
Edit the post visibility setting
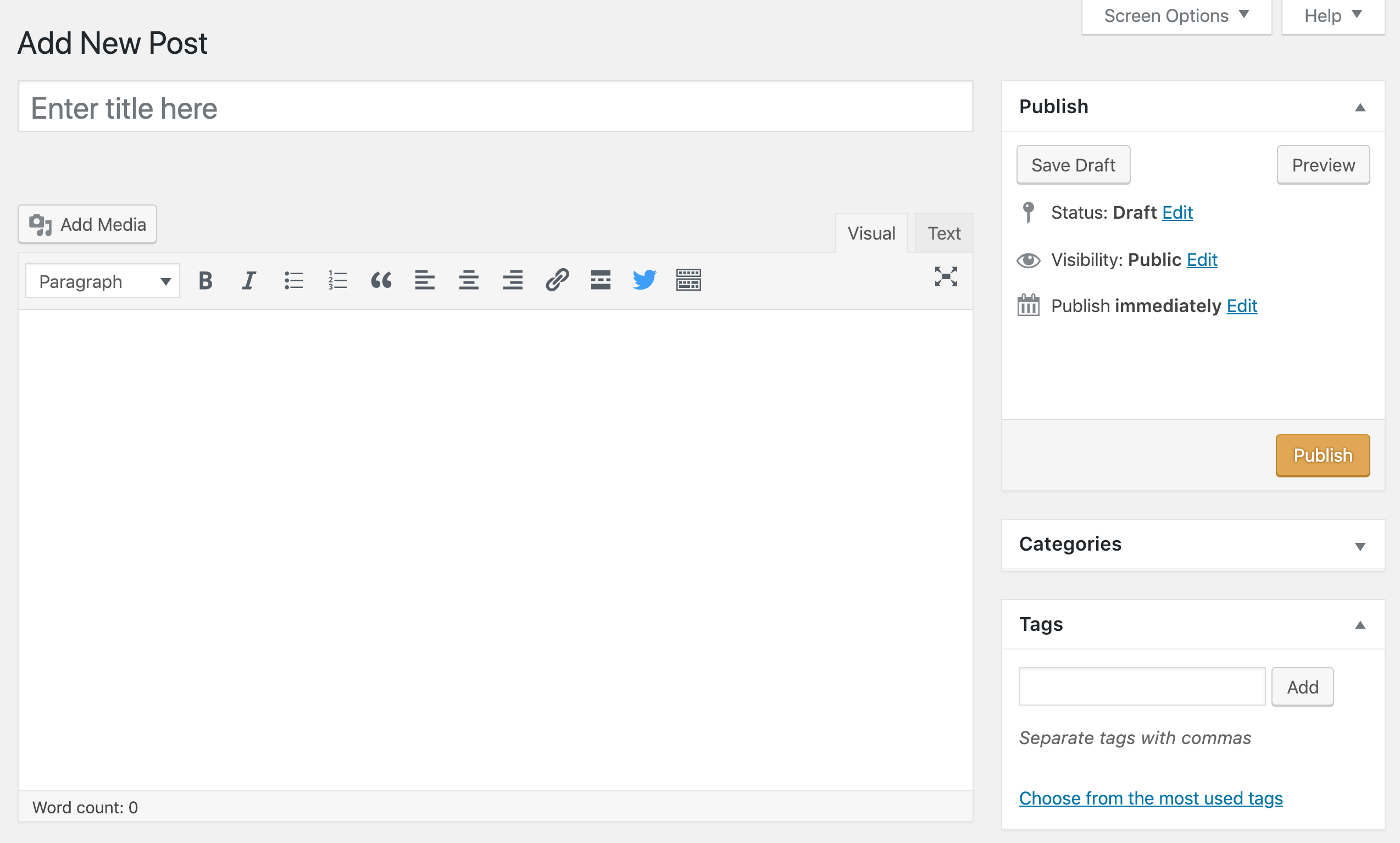[x=1202, y=259]
